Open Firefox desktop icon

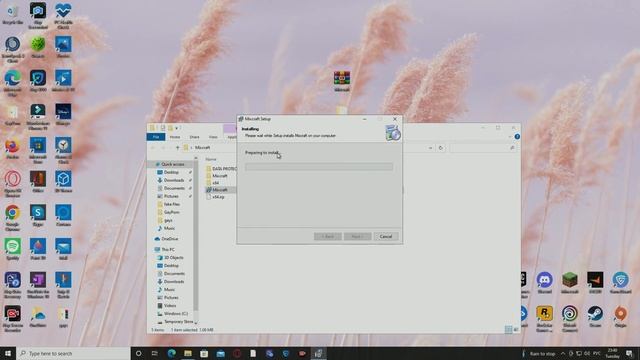point(12,149)
